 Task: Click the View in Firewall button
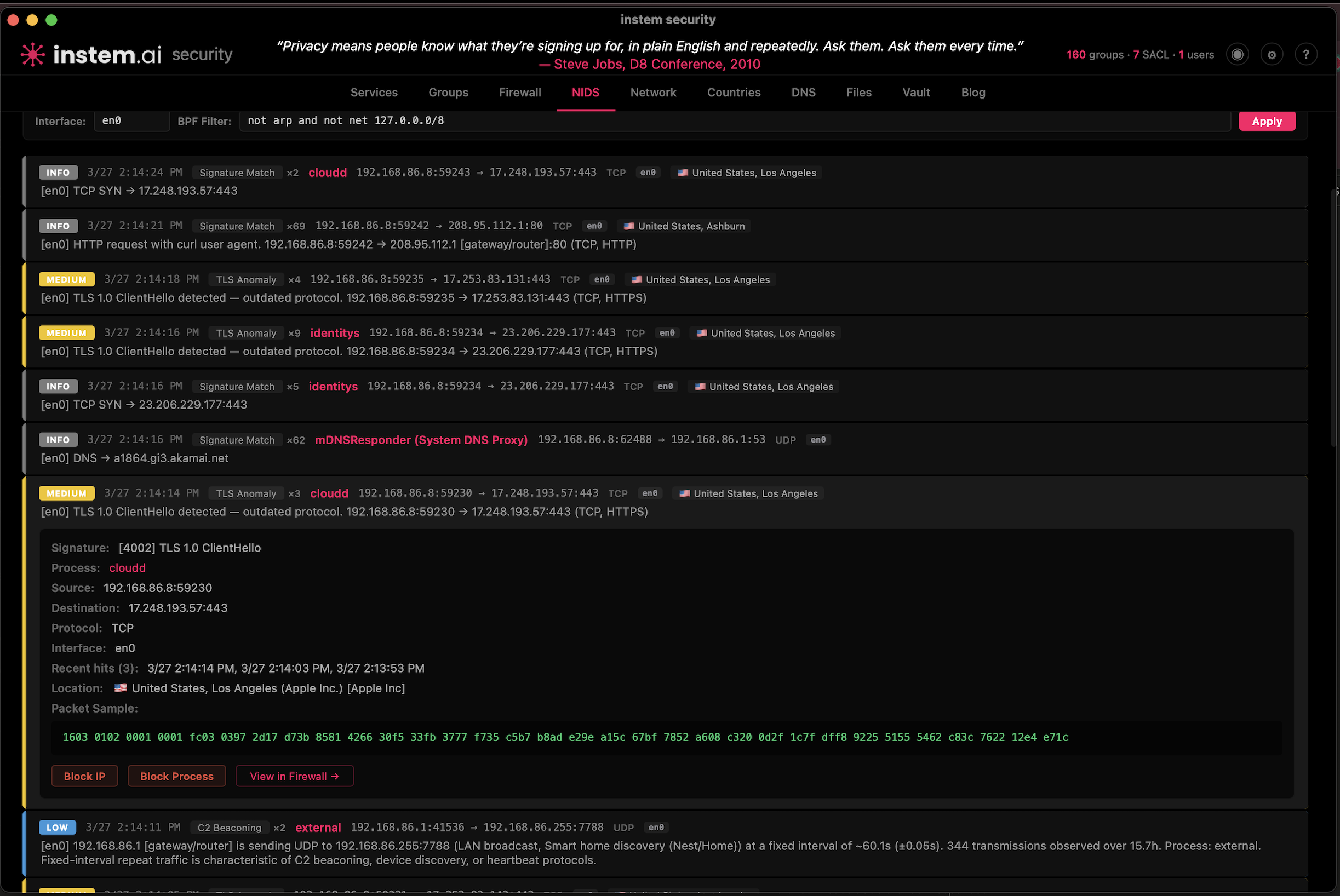point(294,776)
